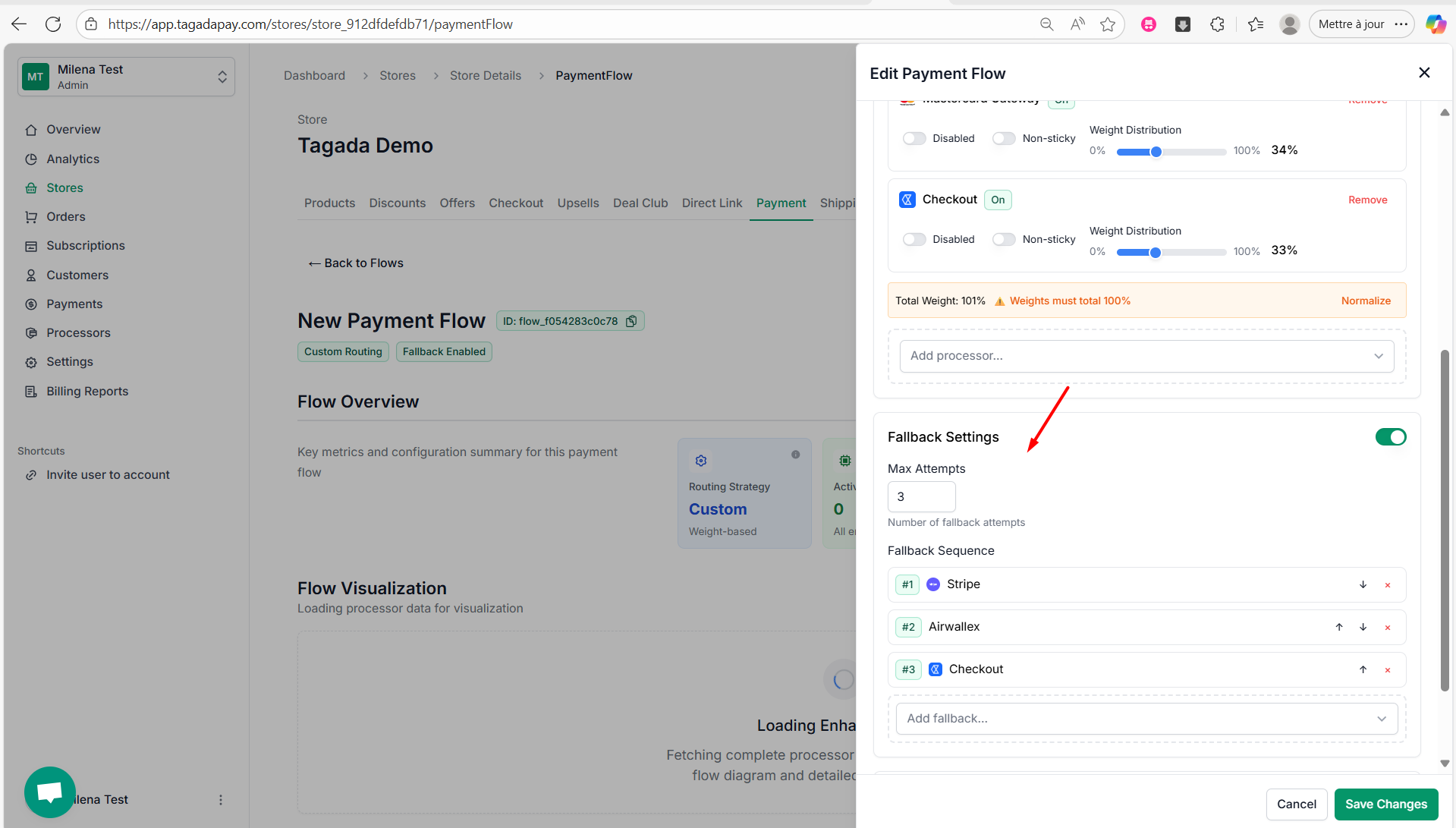1456x828 pixels.
Task: Switch to the Deal Club tab
Action: point(640,203)
